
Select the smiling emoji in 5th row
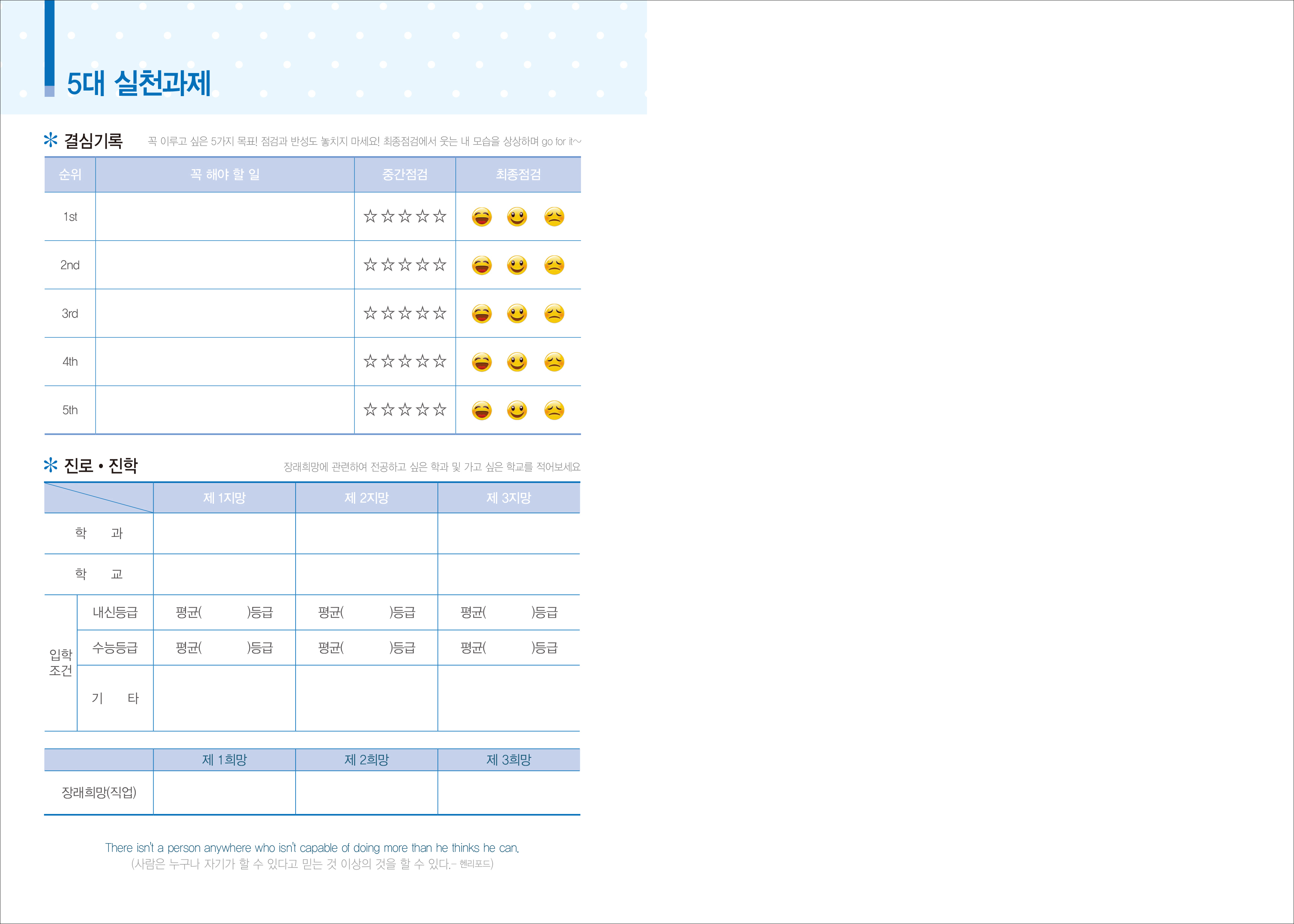click(x=517, y=410)
